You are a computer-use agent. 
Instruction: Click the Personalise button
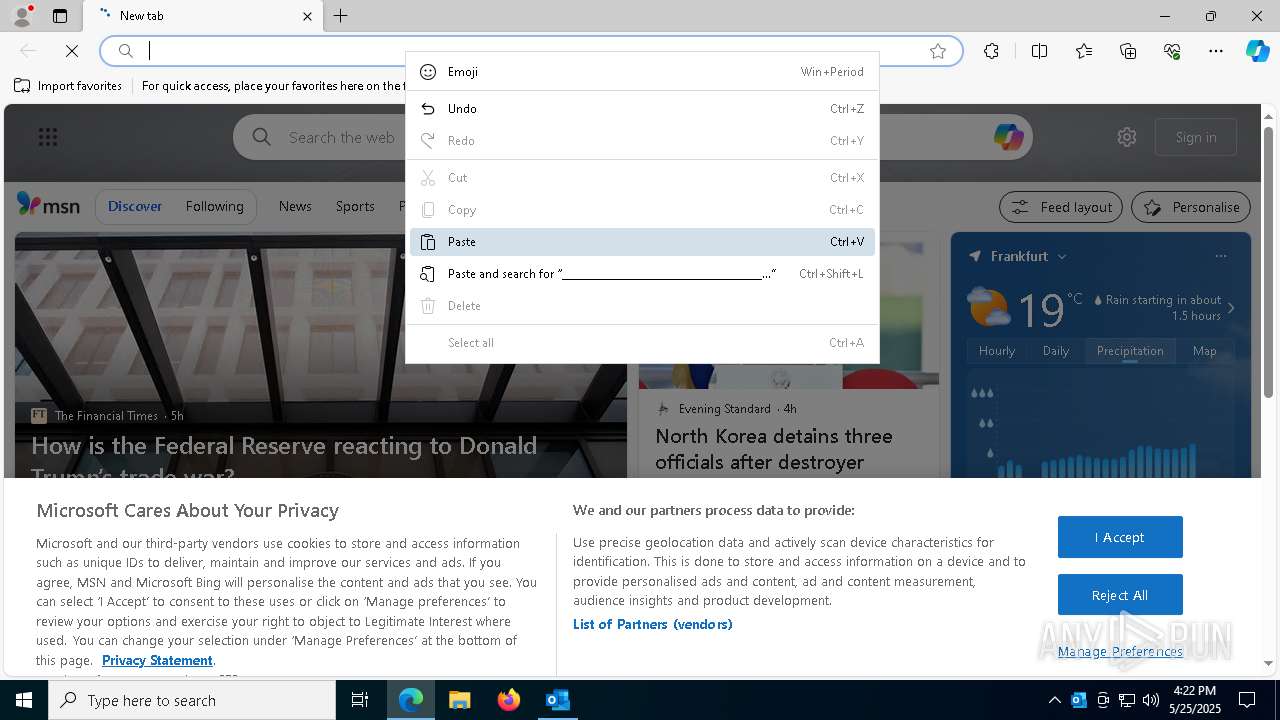[x=1191, y=207]
